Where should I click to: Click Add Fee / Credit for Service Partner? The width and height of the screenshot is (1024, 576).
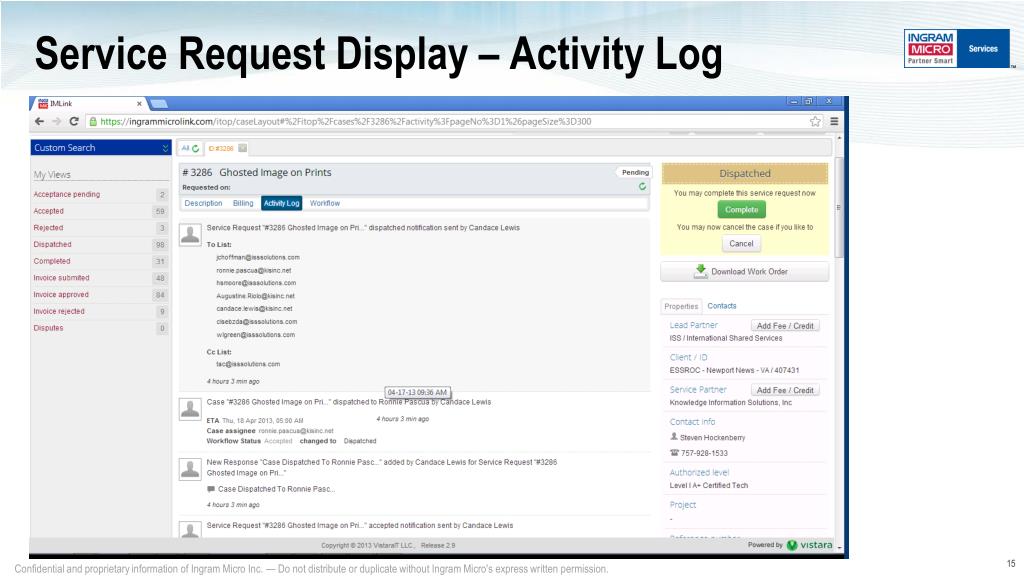[x=785, y=390]
